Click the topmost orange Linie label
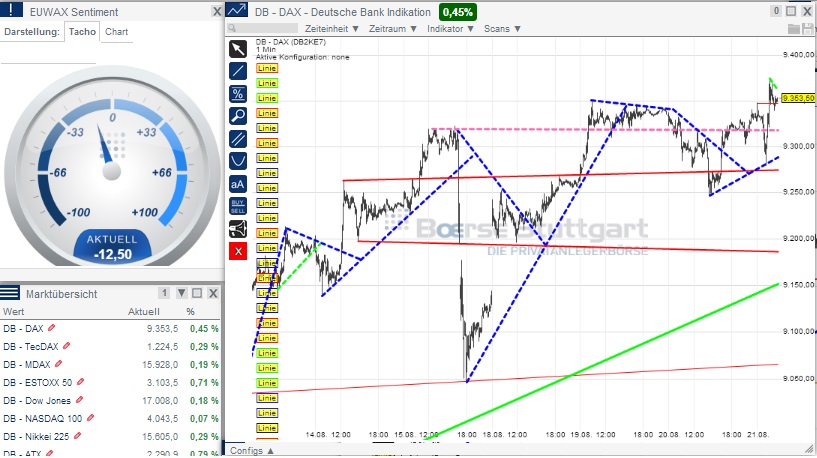Screen dimensions: 817x458 pos(266,68)
